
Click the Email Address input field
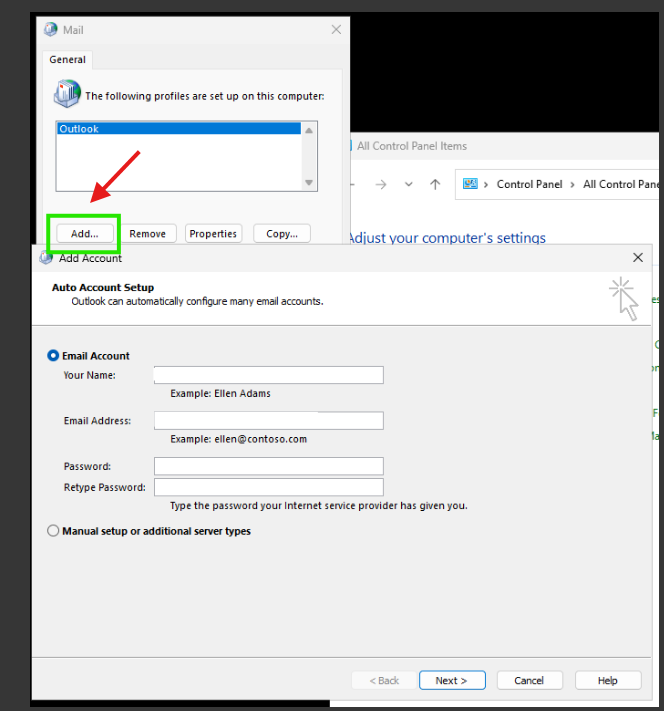[x=269, y=420]
